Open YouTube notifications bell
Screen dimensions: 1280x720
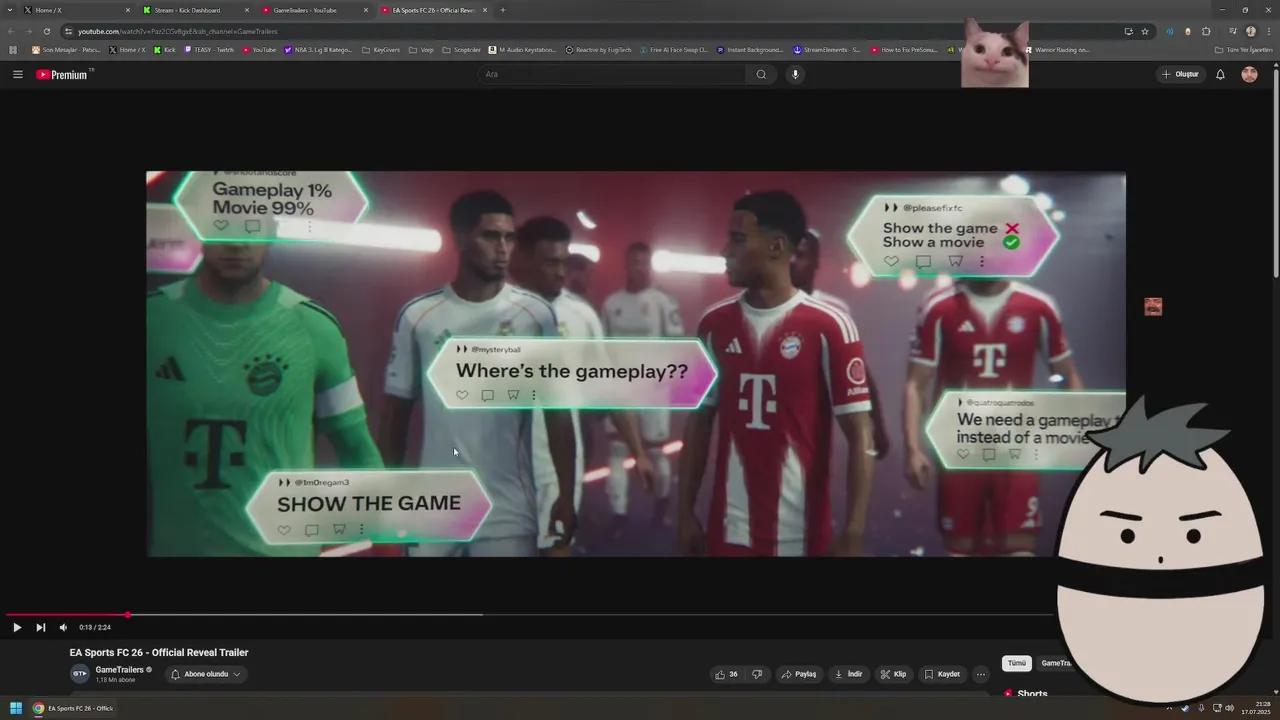point(1220,74)
